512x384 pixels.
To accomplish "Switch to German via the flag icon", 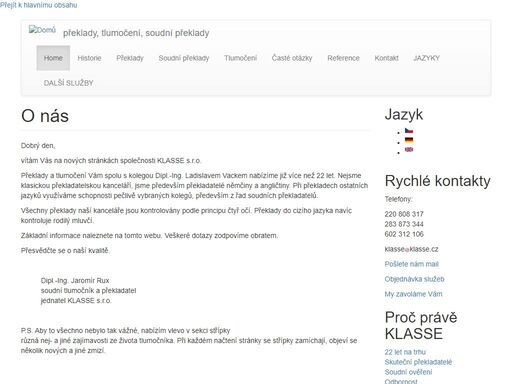I will (409, 140).
